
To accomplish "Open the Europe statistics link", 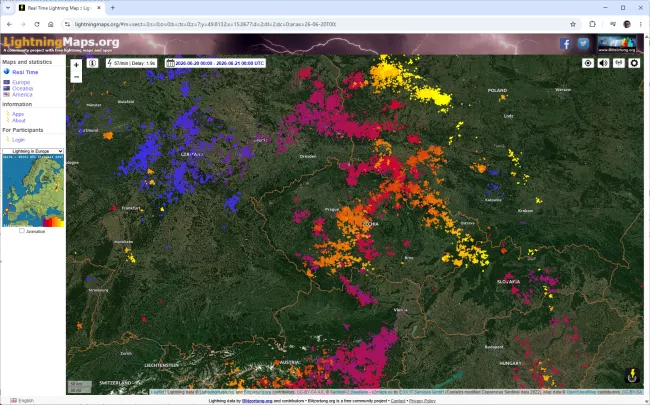I will (x=21, y=82).
